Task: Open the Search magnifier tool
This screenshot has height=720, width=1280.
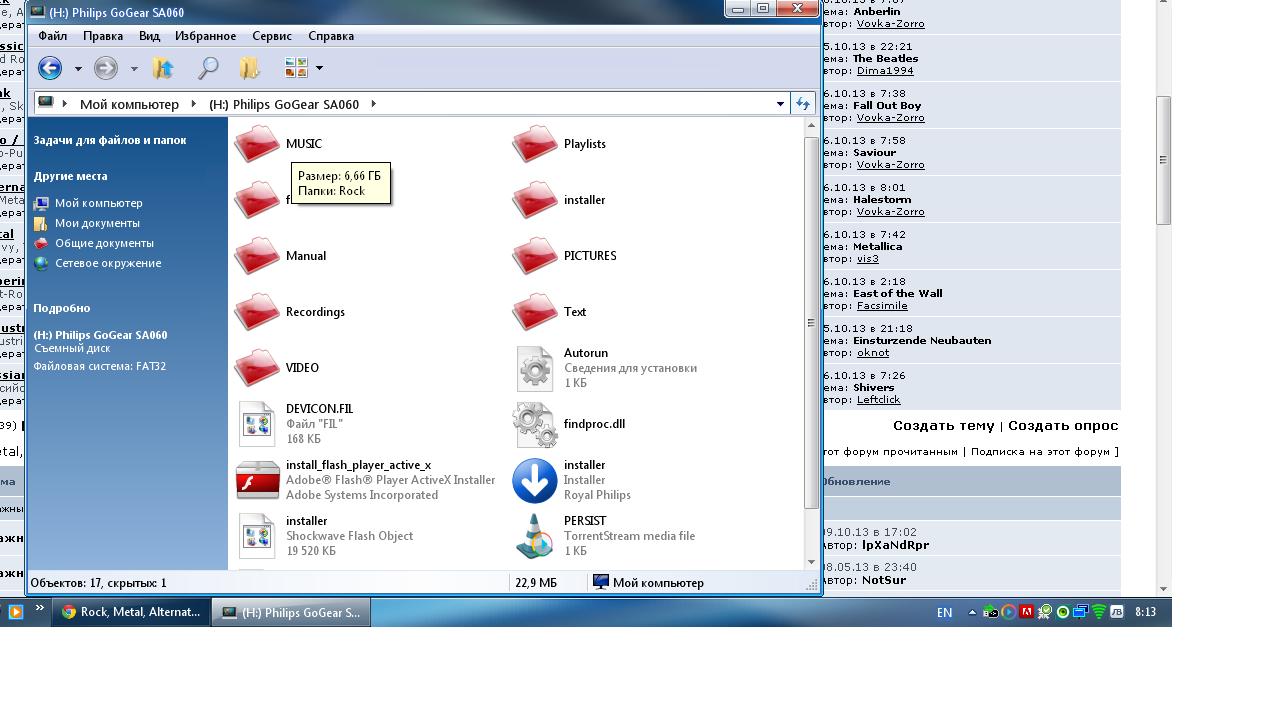Action: coord(208,68)
